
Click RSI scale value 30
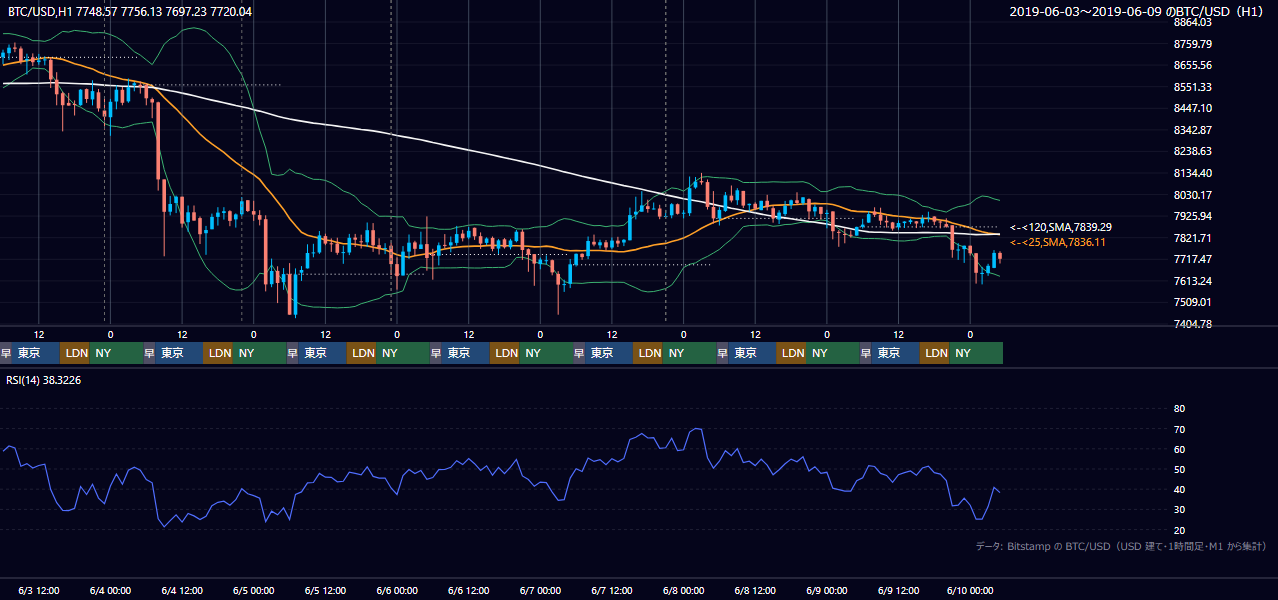point(1180,510)
